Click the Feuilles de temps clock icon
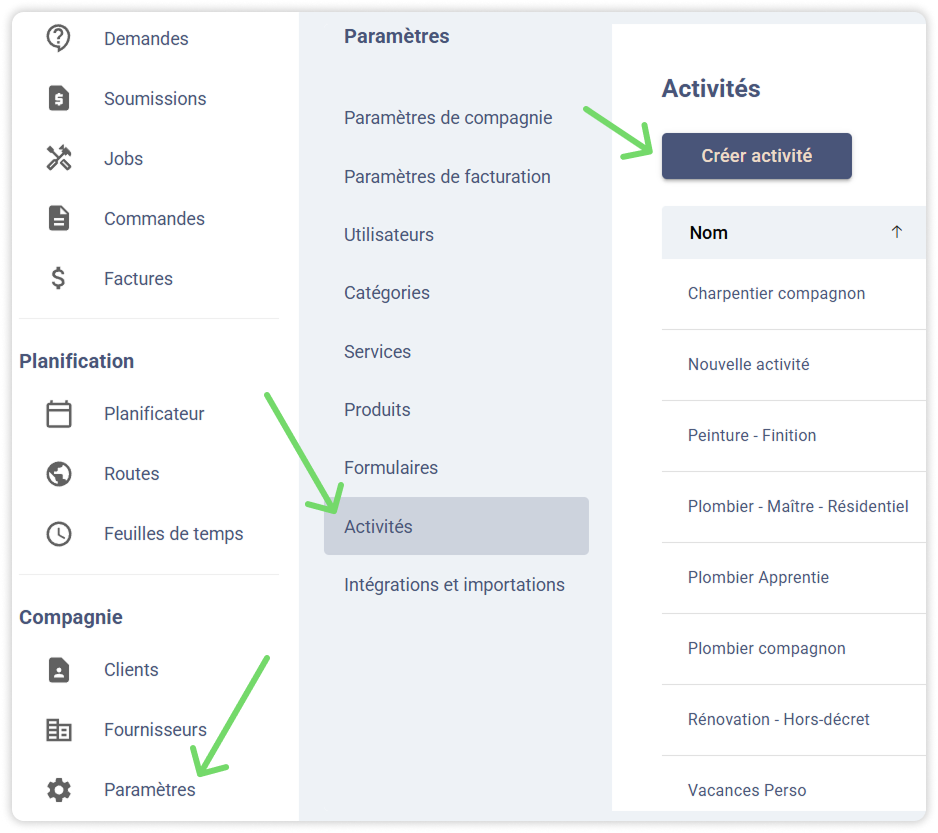The image size is (938, 833). [x=59, y=534]
